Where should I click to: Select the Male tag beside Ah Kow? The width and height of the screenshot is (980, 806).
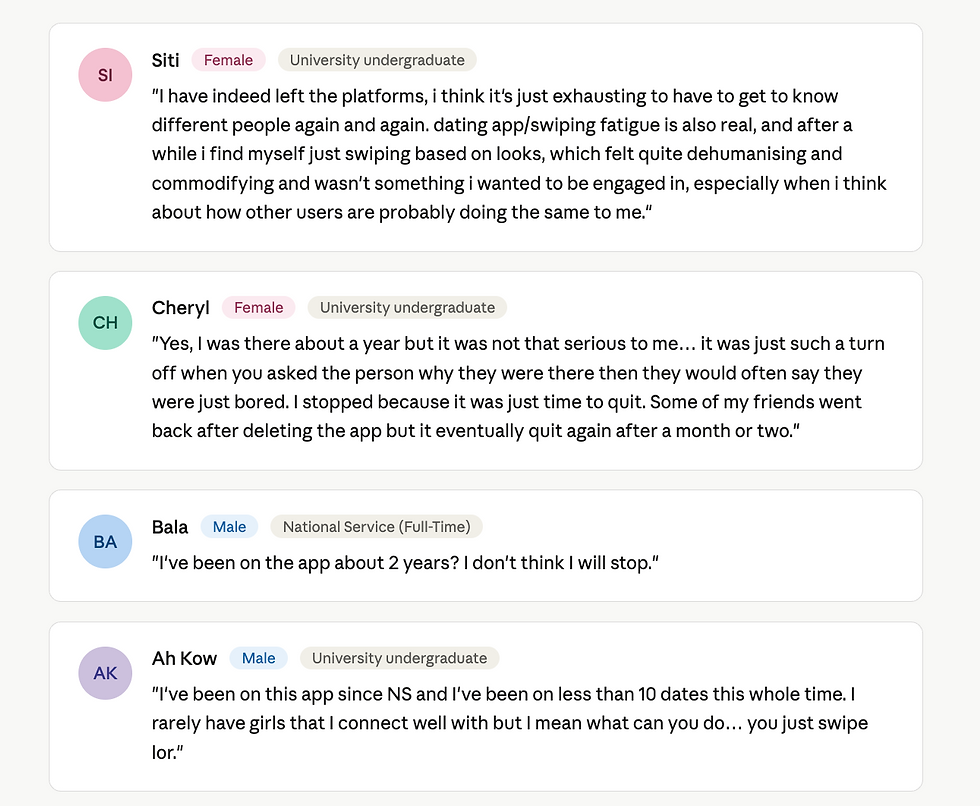(x=258, y=658)
